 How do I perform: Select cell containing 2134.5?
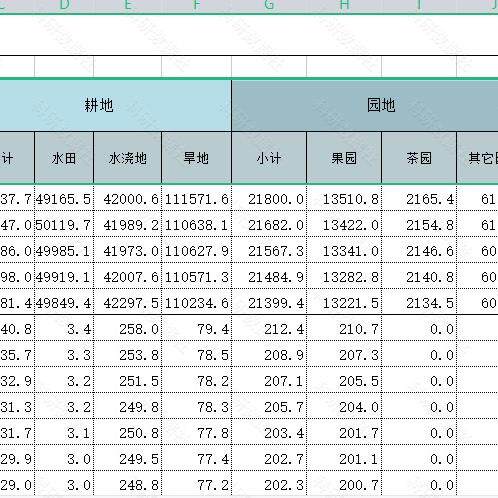pyautogui.click(x=419, y=302)
